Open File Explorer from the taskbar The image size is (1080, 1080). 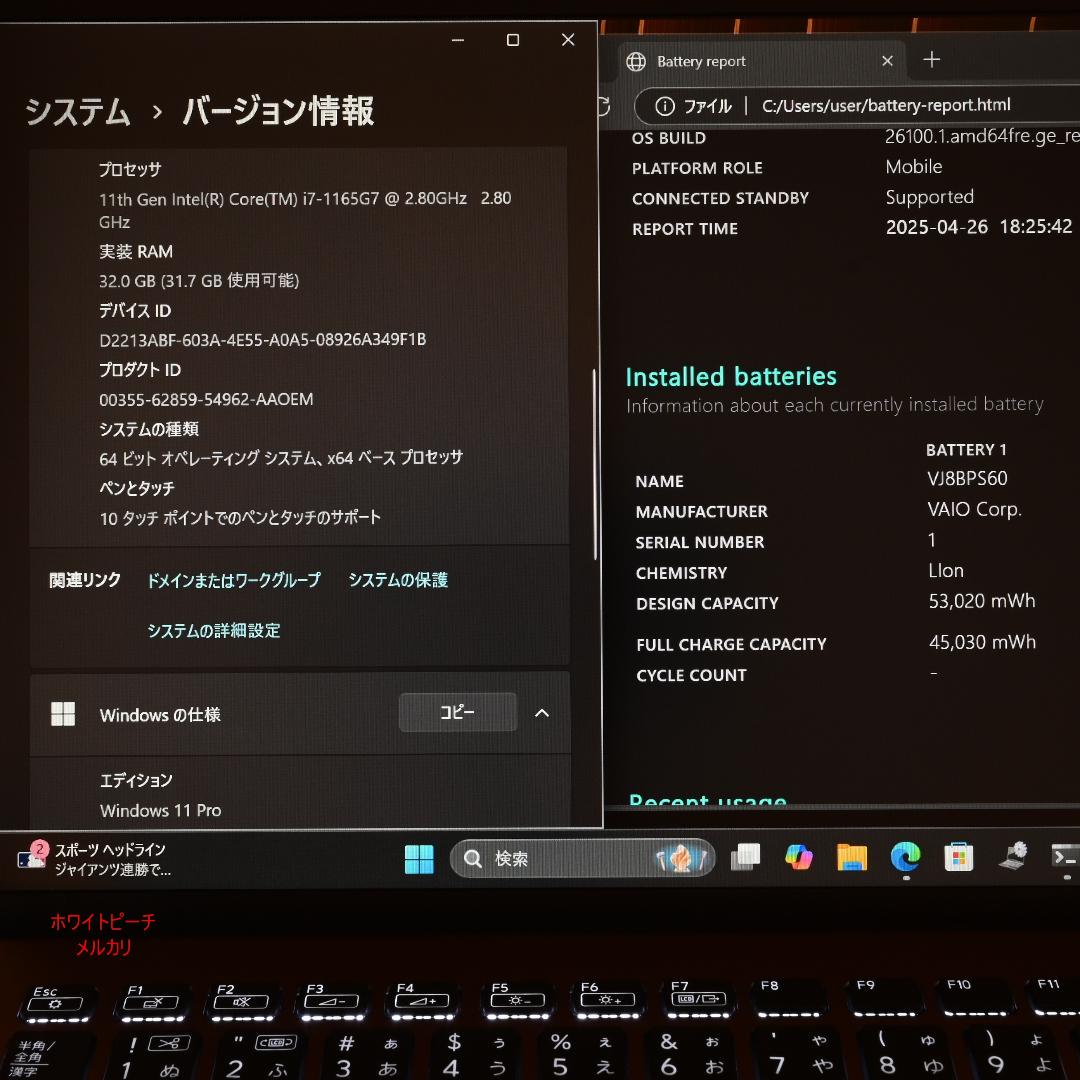pyautogui.click(x=852, y=857)
